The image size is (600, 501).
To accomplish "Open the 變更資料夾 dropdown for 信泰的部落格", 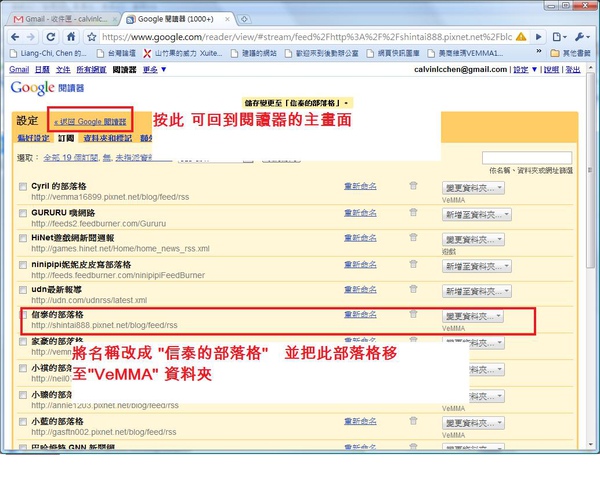I will 473,316.
